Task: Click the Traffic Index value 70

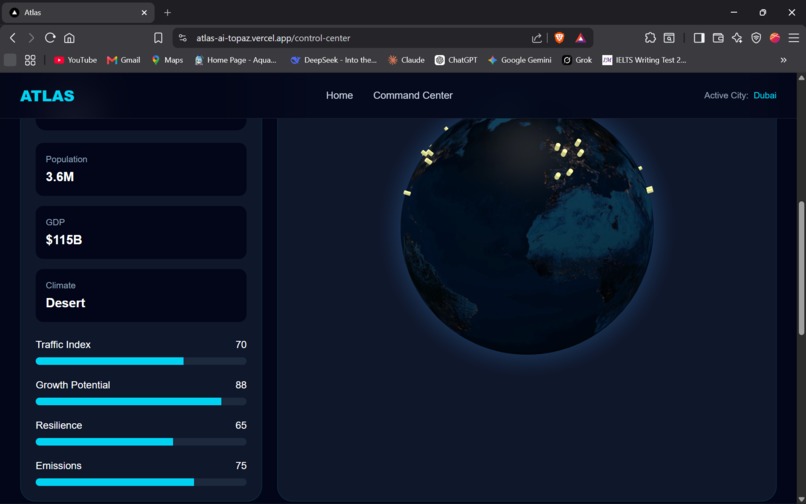Action: click(241, 345)
